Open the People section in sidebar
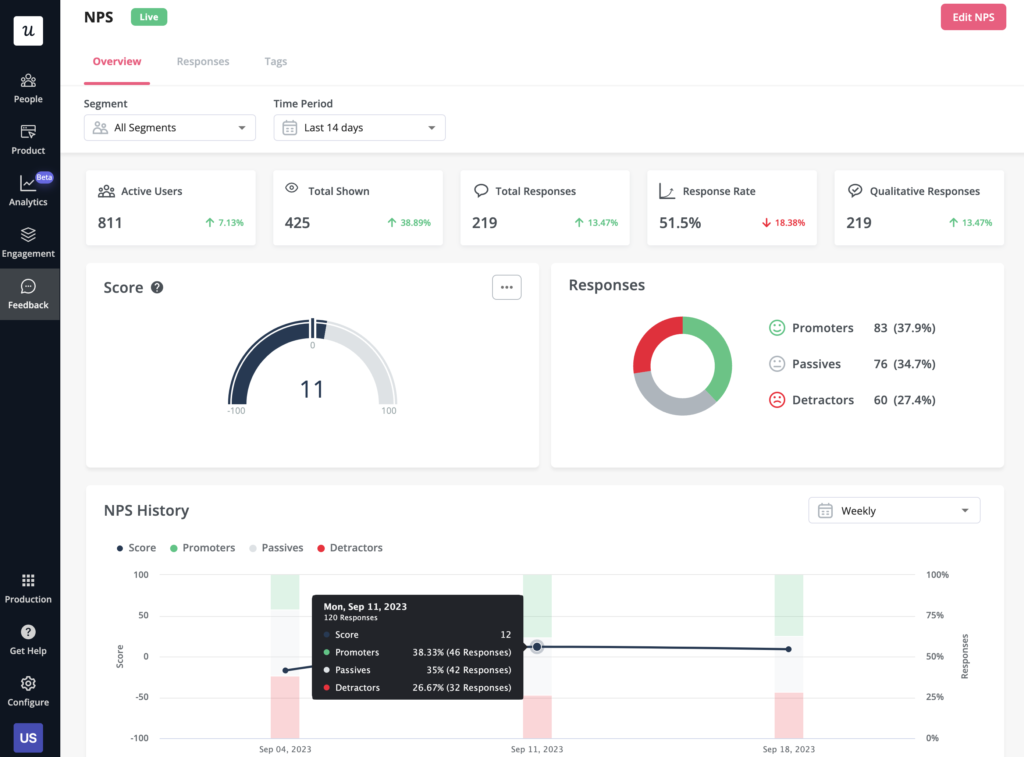 click(28, 87)
